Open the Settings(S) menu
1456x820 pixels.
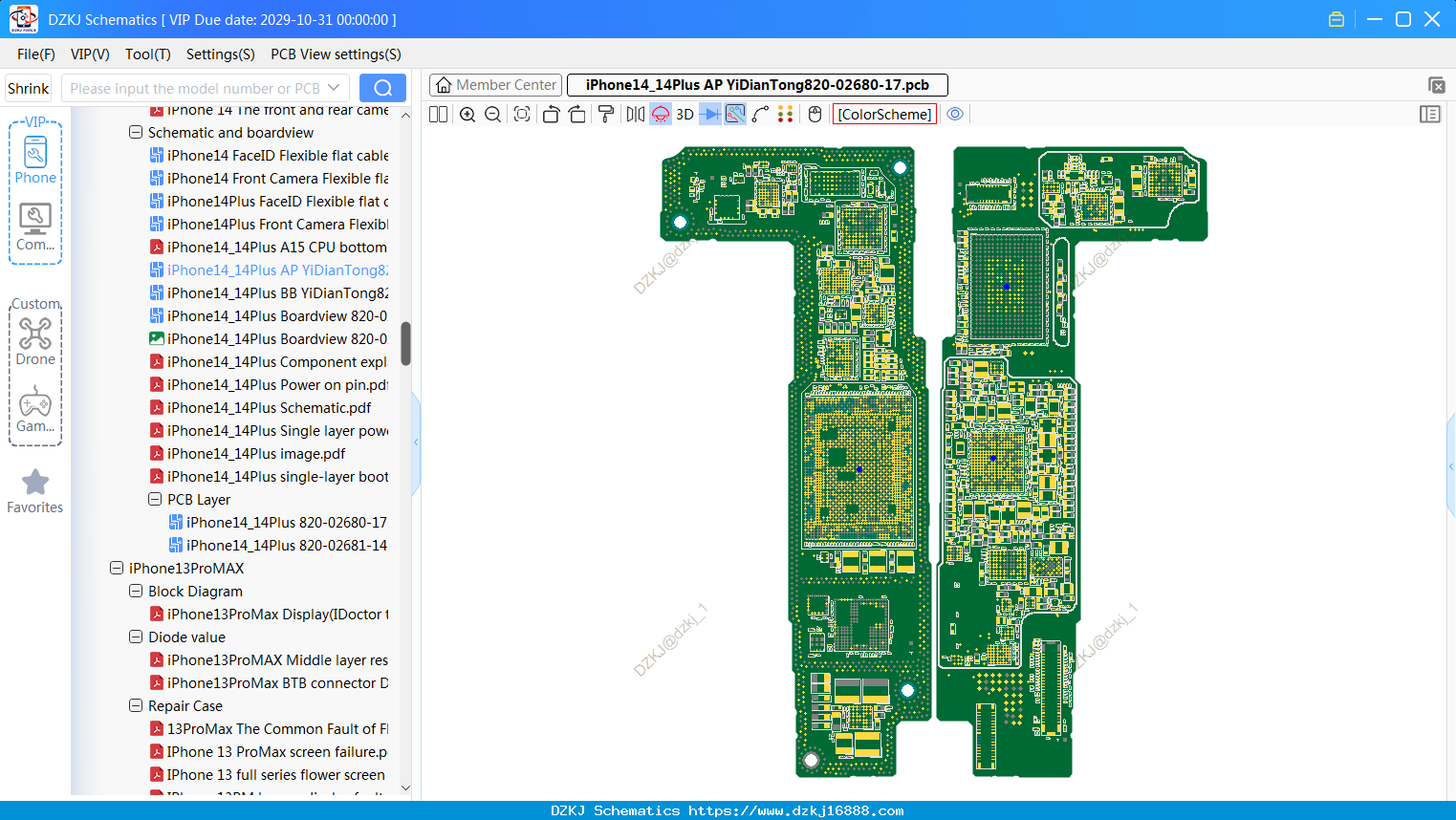221,54
